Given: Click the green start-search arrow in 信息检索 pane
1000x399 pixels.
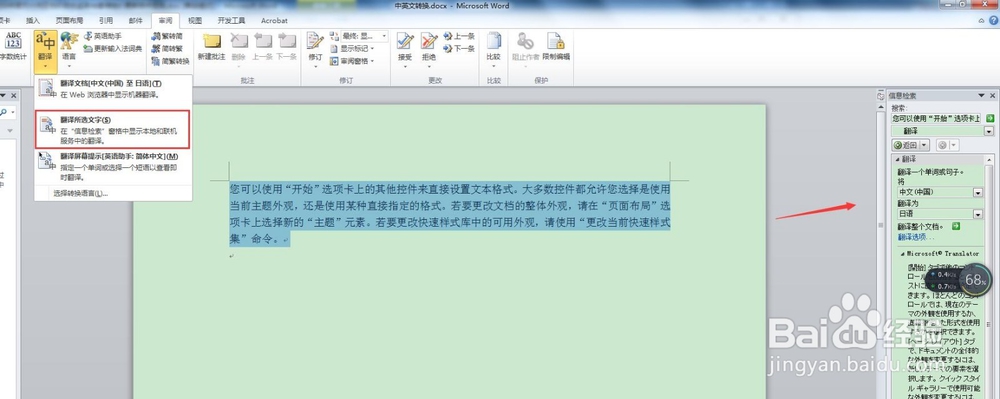Looking at the screenshot, I should [x=990, y=118].
